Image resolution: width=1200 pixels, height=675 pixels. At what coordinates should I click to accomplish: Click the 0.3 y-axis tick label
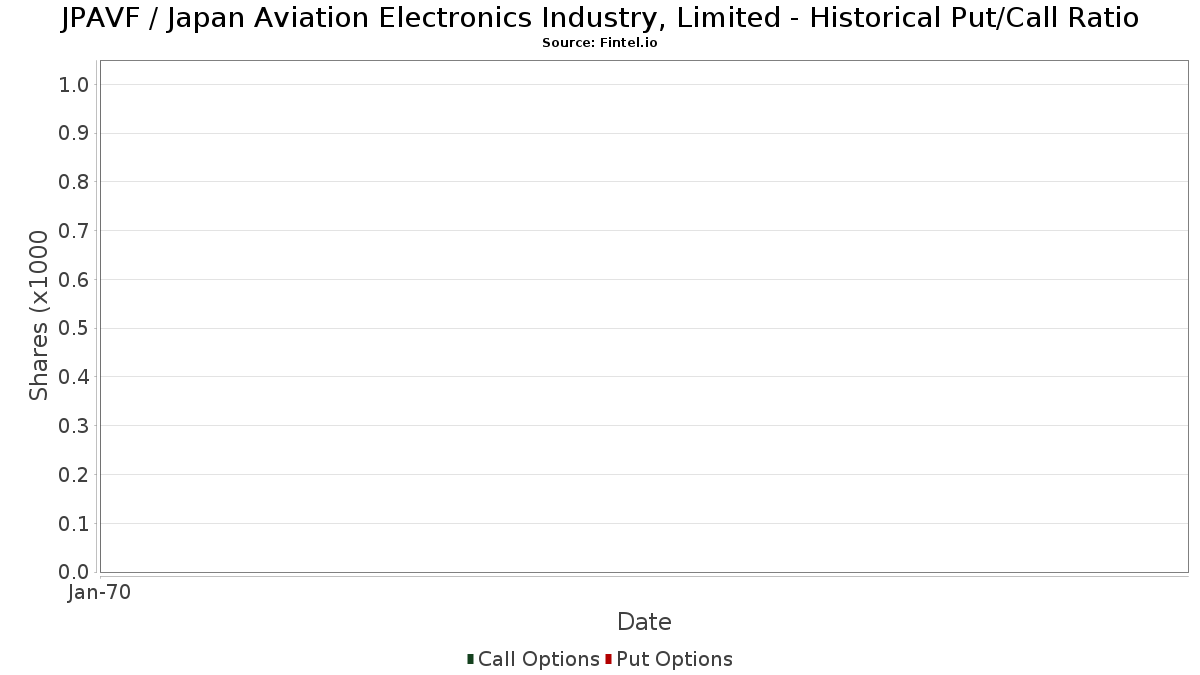coord(75,426)
